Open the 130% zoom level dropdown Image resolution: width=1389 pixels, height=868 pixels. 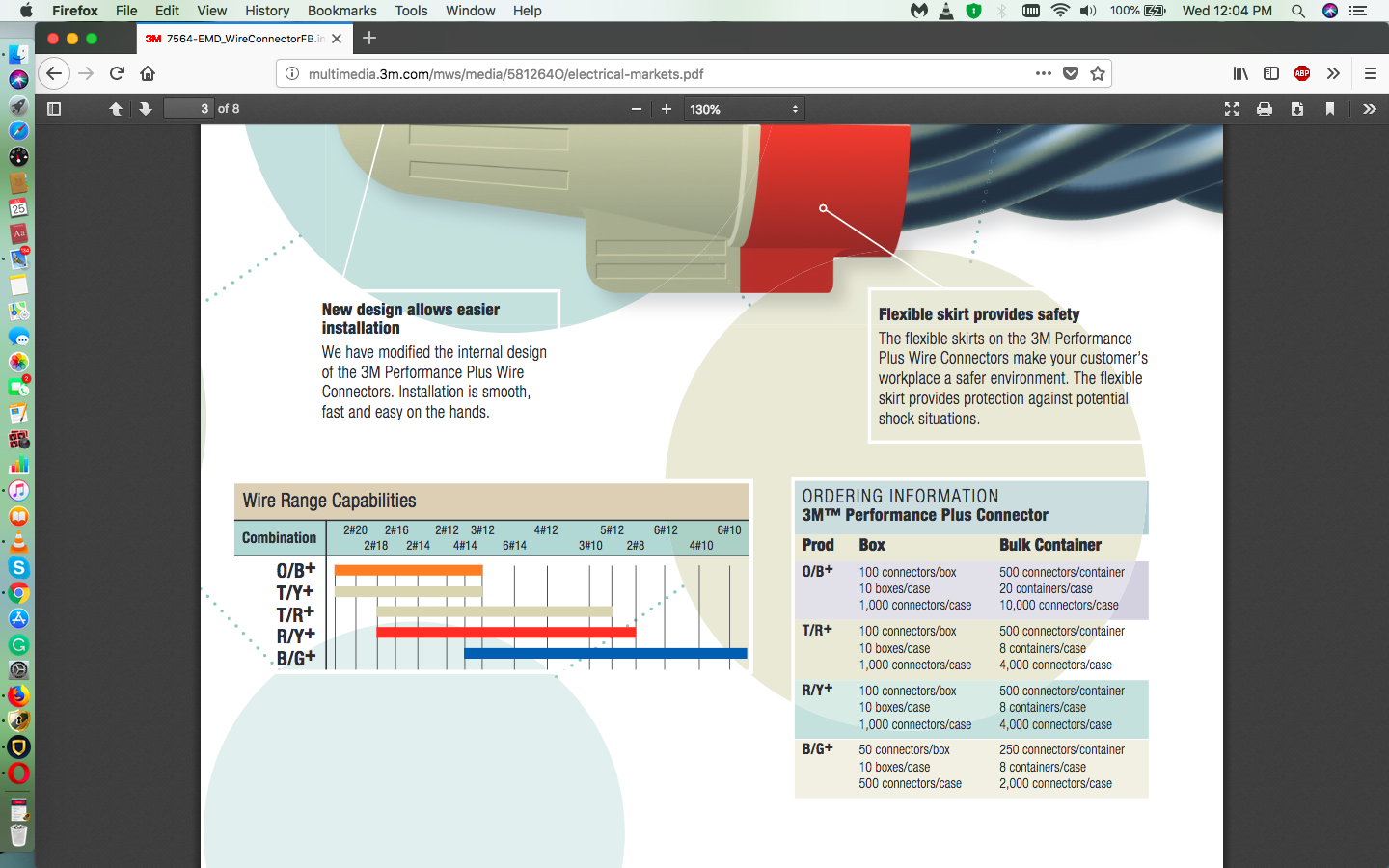click(744, 109)
